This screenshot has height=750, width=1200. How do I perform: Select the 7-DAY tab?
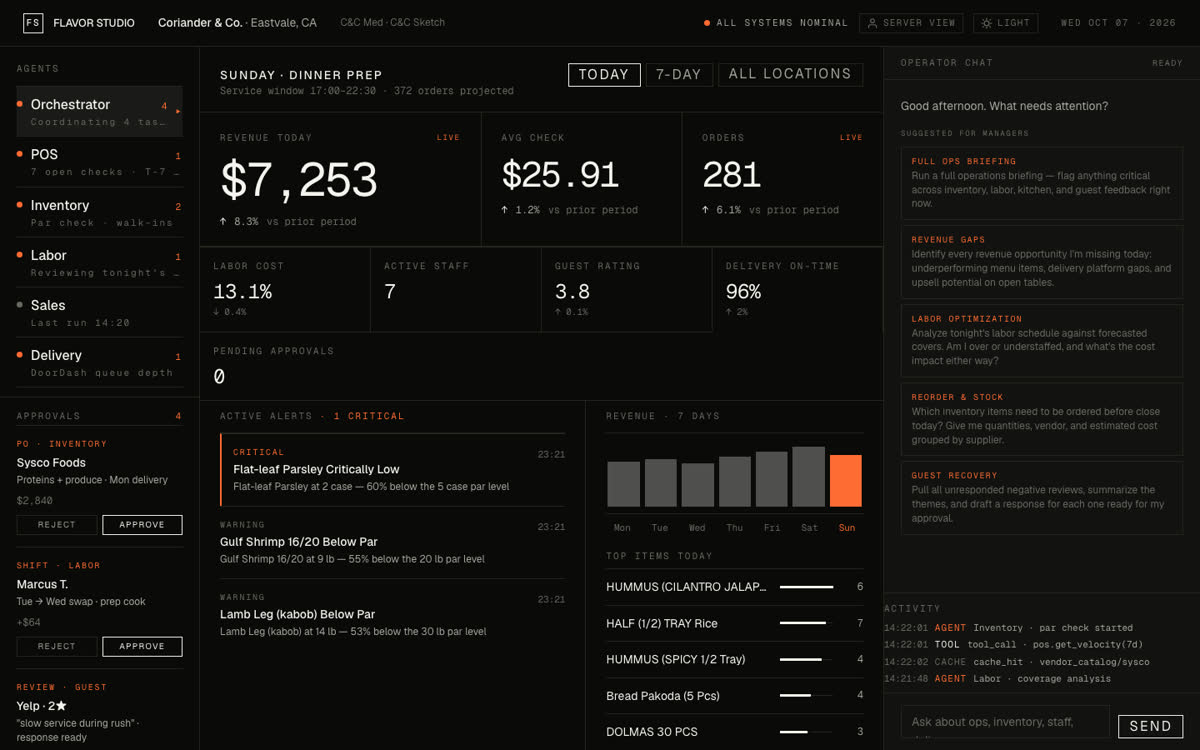[679, 75]
